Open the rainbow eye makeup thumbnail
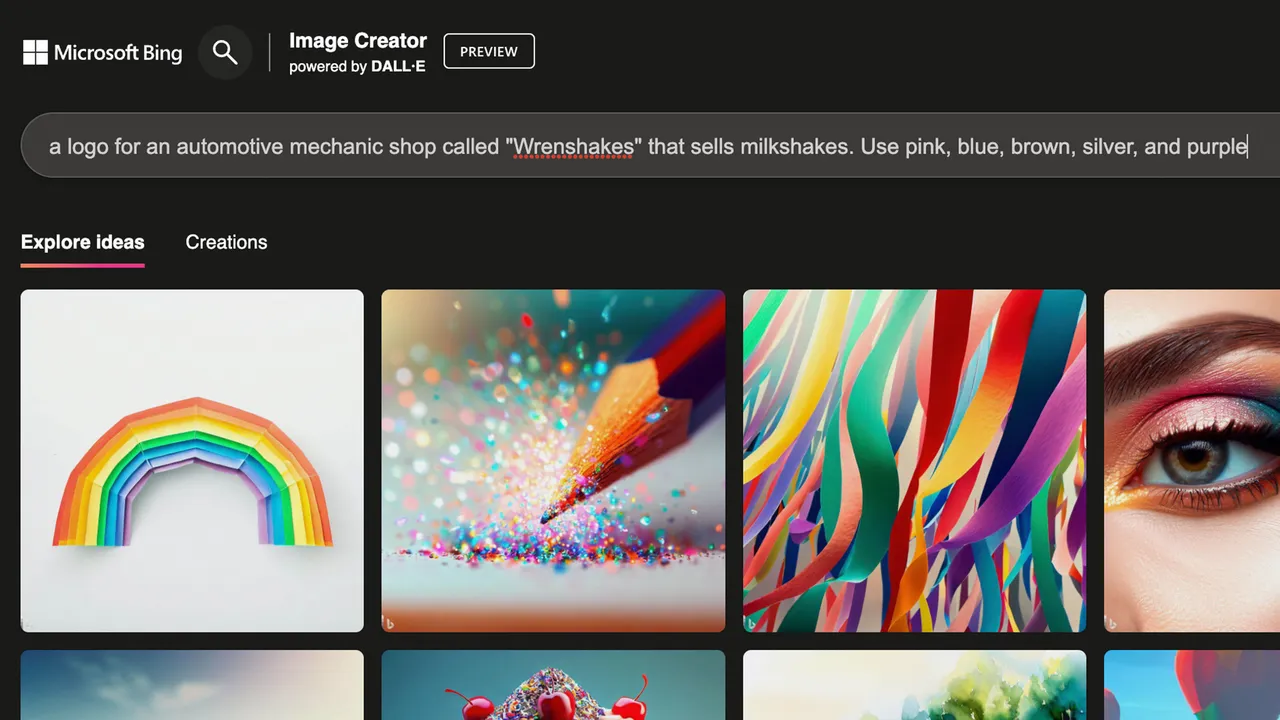The width and height of the screenshot is (1280, 720). [x=1192, y=461]
